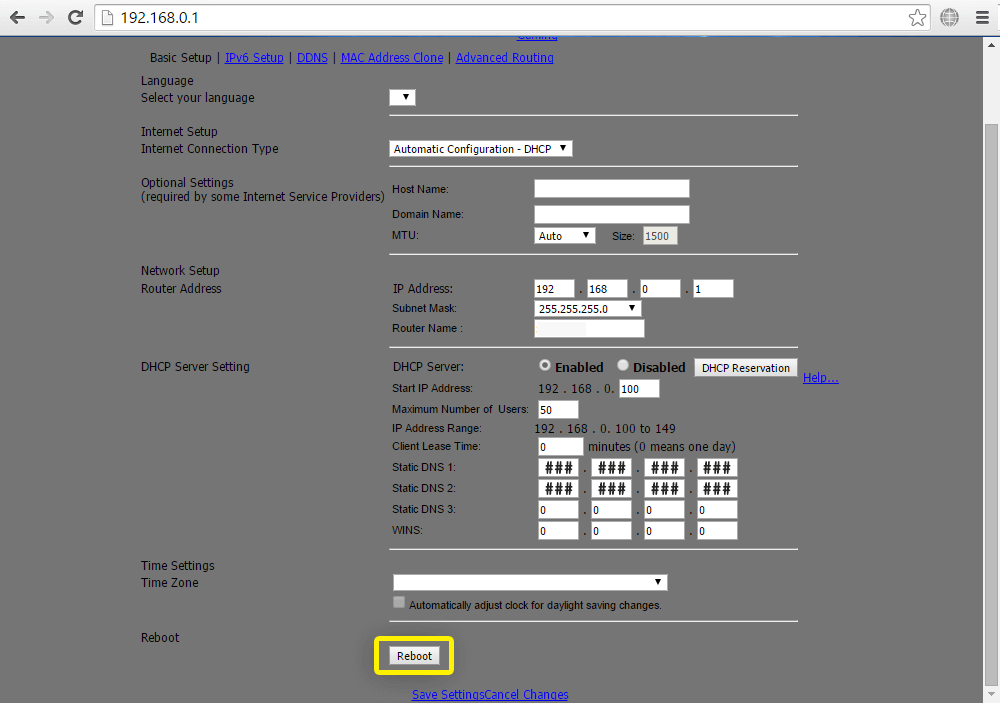Click inside the Host Name input field
1000x703 pixels.
[x=611, y=187]
